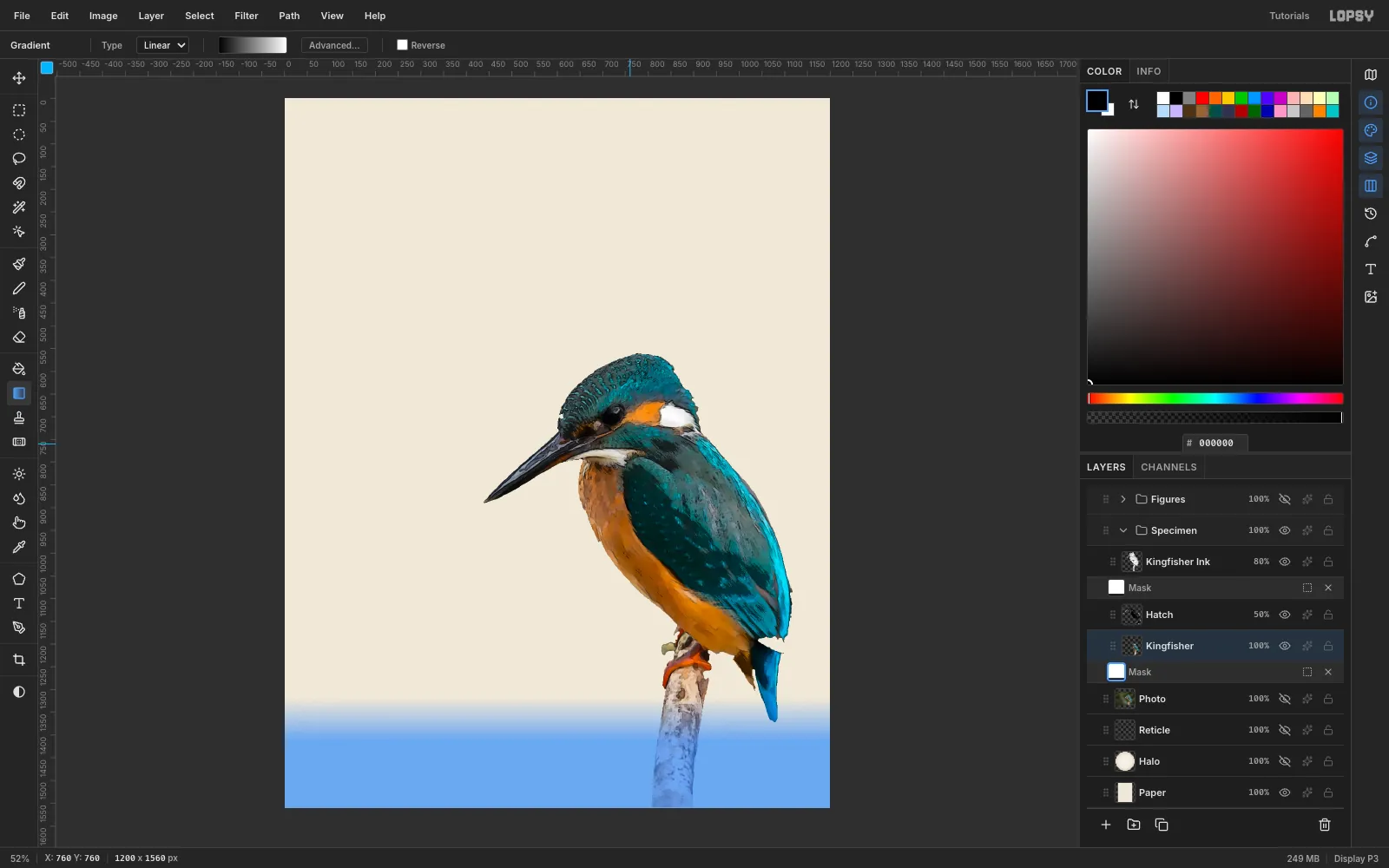Open the gradient Type Linear dropdown
Screen dimensions: 1389x868
163,45
